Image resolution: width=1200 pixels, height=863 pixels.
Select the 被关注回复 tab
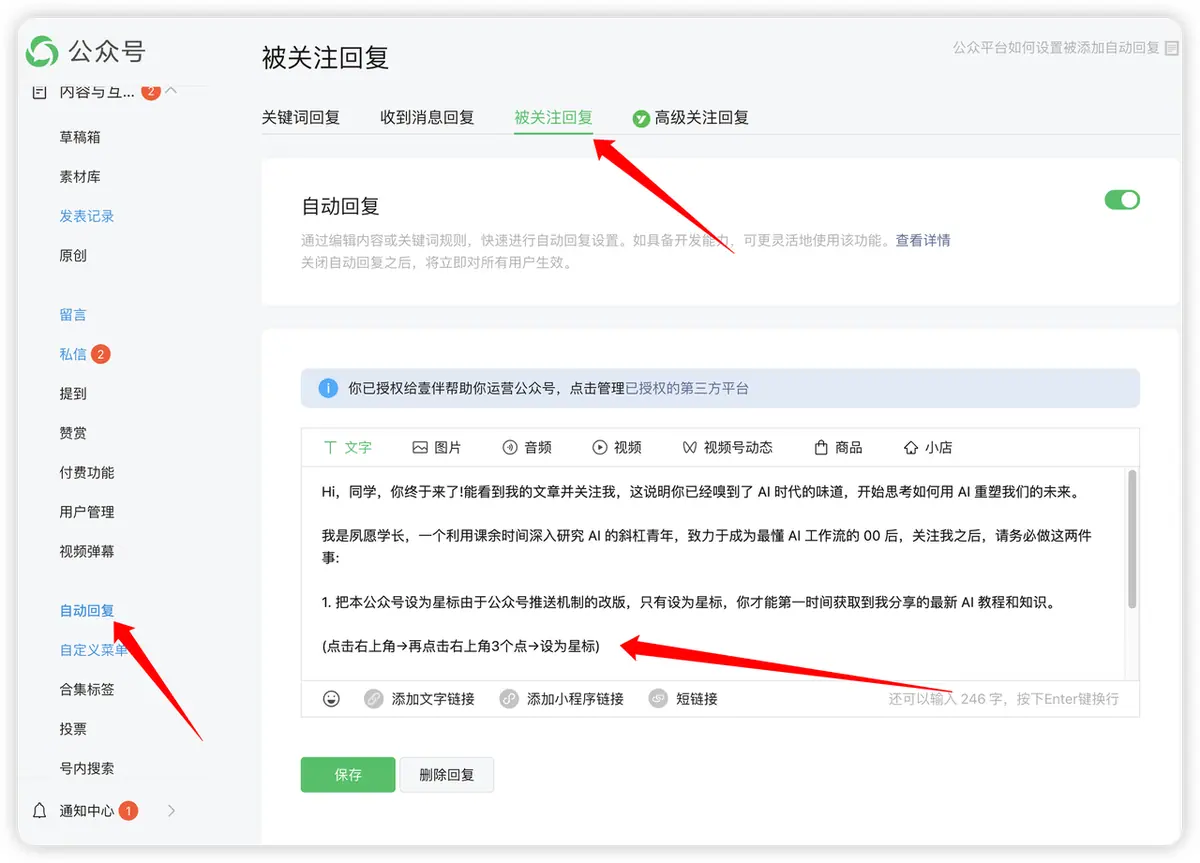coord(553,117)
